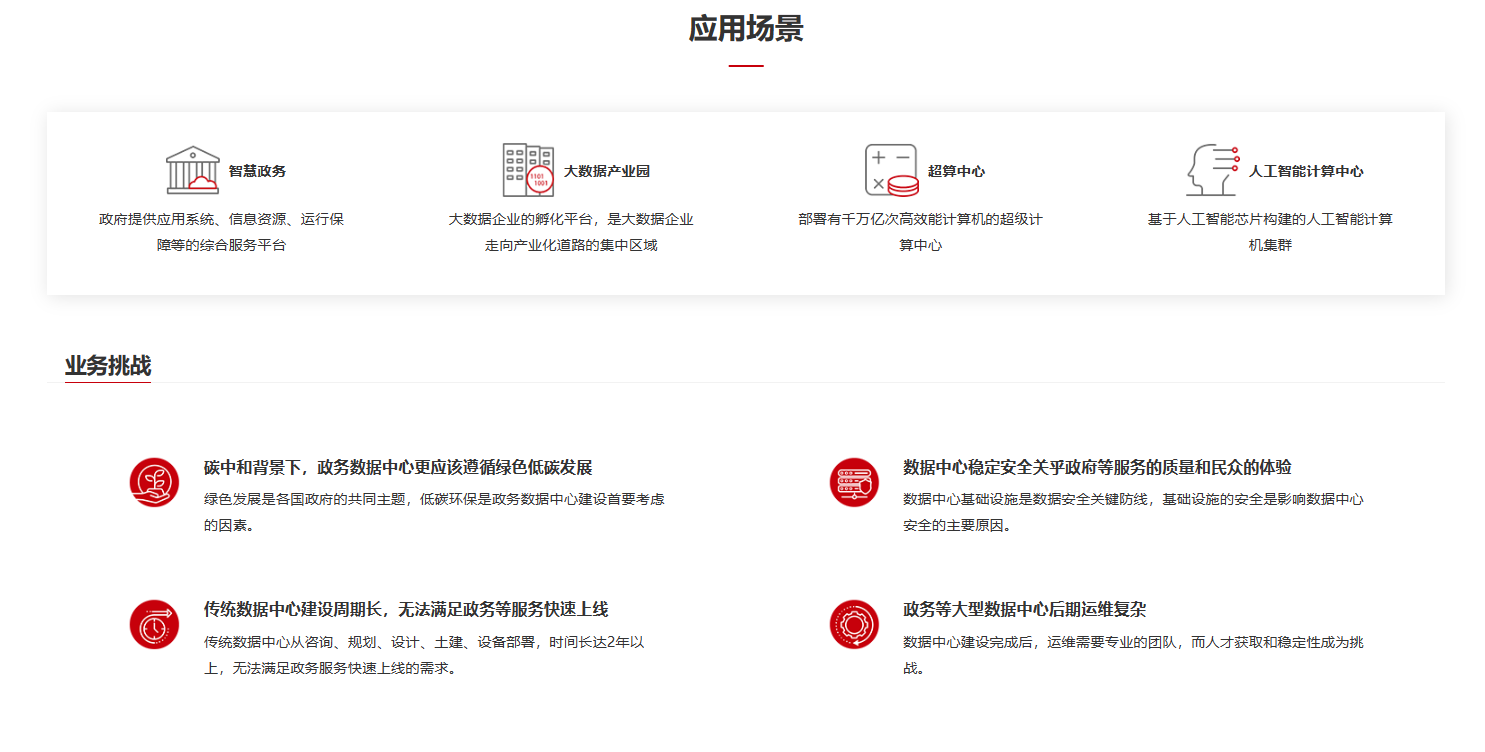Select the 大数据产业园 title
Screen dimensions: 1485x752
[606, 171]
